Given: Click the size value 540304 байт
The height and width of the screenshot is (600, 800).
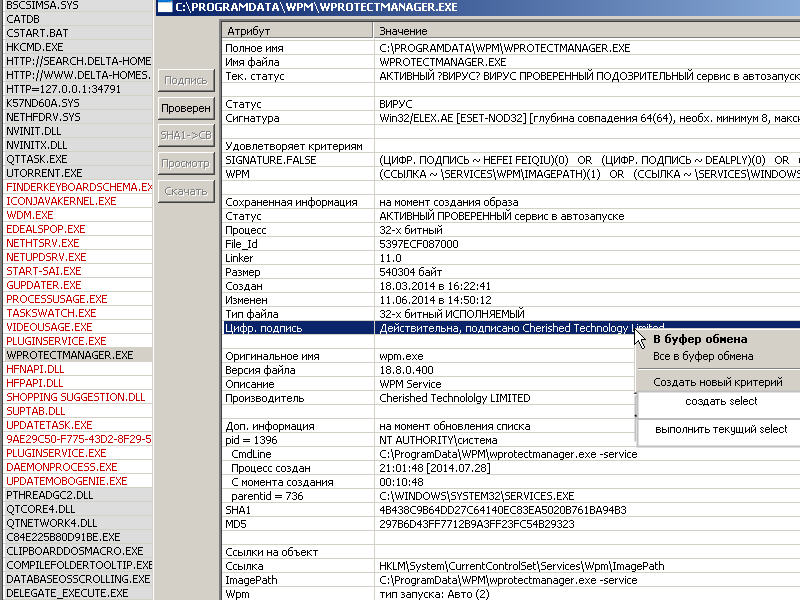Looking at the screenshot, I should tap(410, 272).
